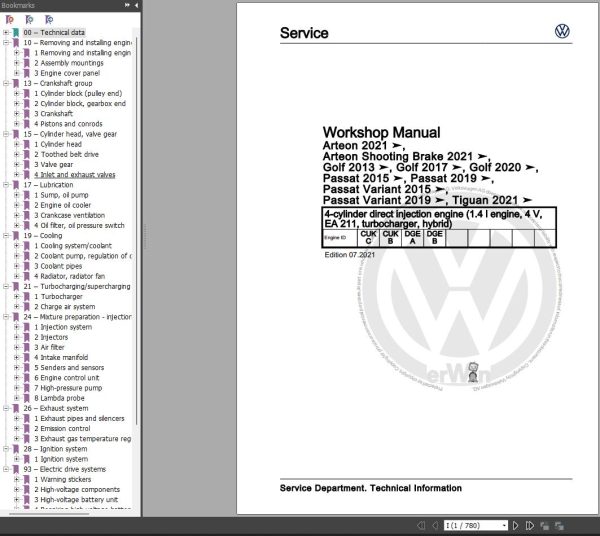Expand the 00 – Technical data bookmark node
Viewport: 600px width, 536px height.
pyautogui.click(x=6, y=33)
